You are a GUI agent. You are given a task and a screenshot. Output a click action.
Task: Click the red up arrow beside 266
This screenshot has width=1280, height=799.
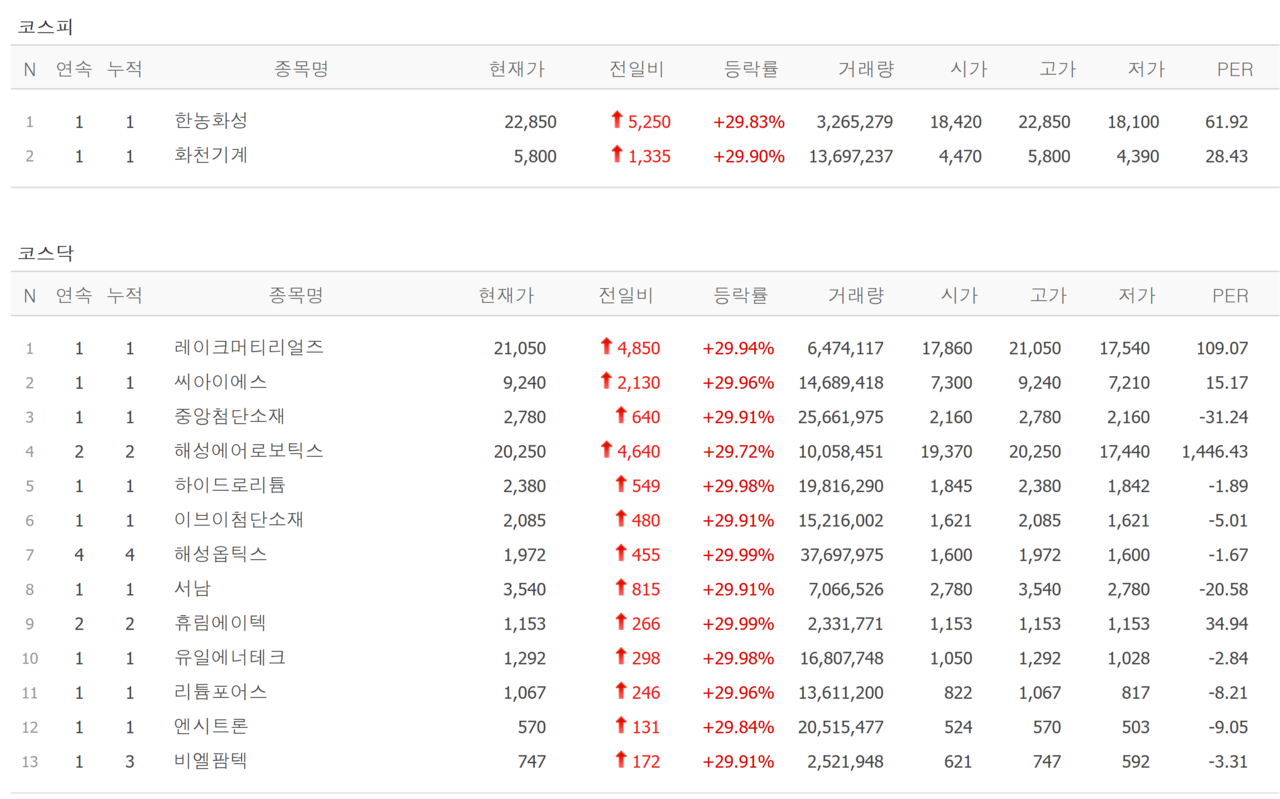pyautogui.click(x=621, y=622)
